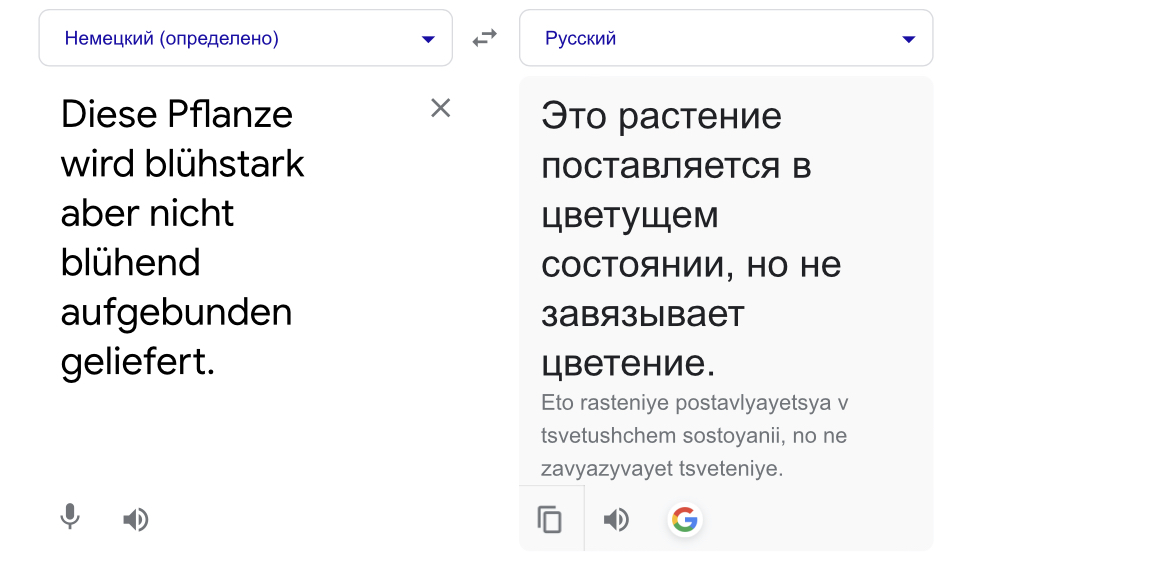
Task: Click the word завязывает in the translation
Action: tap(642, 314)
